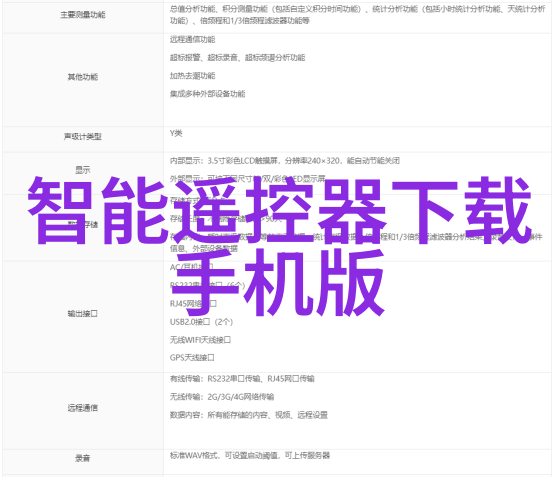Click the purple 手机版 overlay text
This screenshot has width=554, height=477.
(x=278, y=283)
